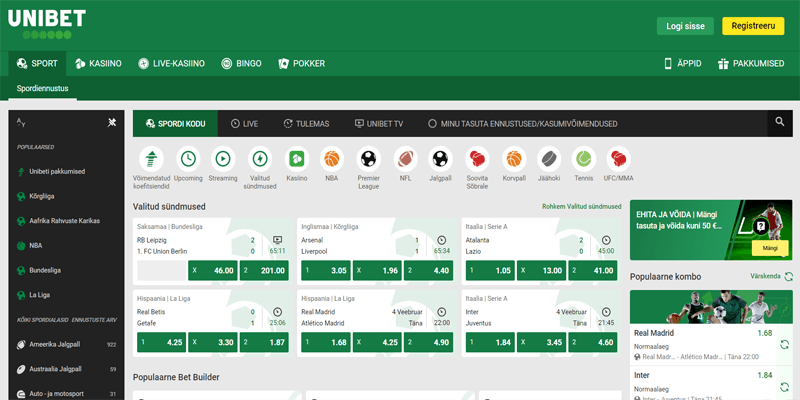Screen dimensions: 800x400
Task: Choose the NFL football icon
Action: (406, 159)
